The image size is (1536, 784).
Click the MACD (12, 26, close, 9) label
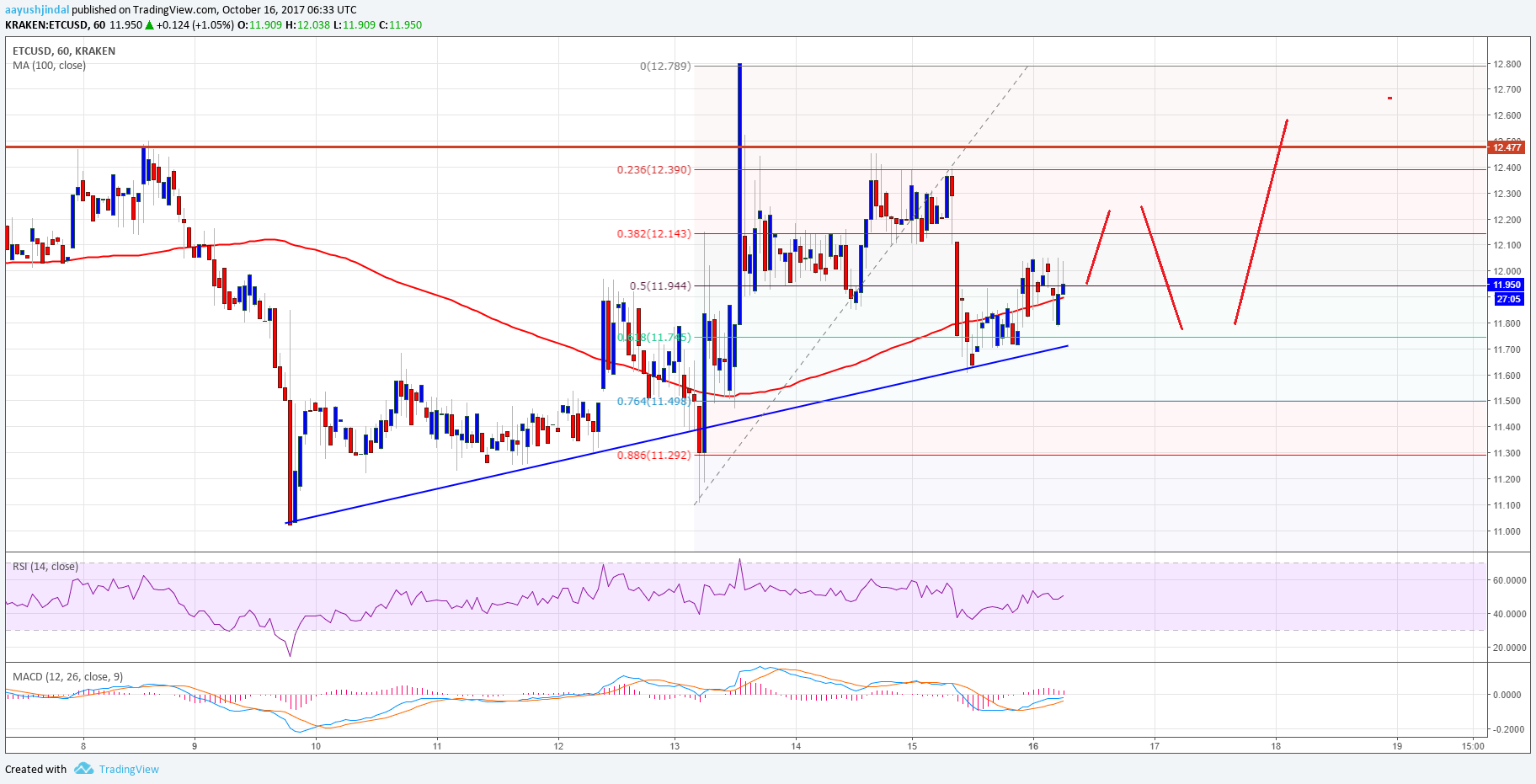click(67, 676)
